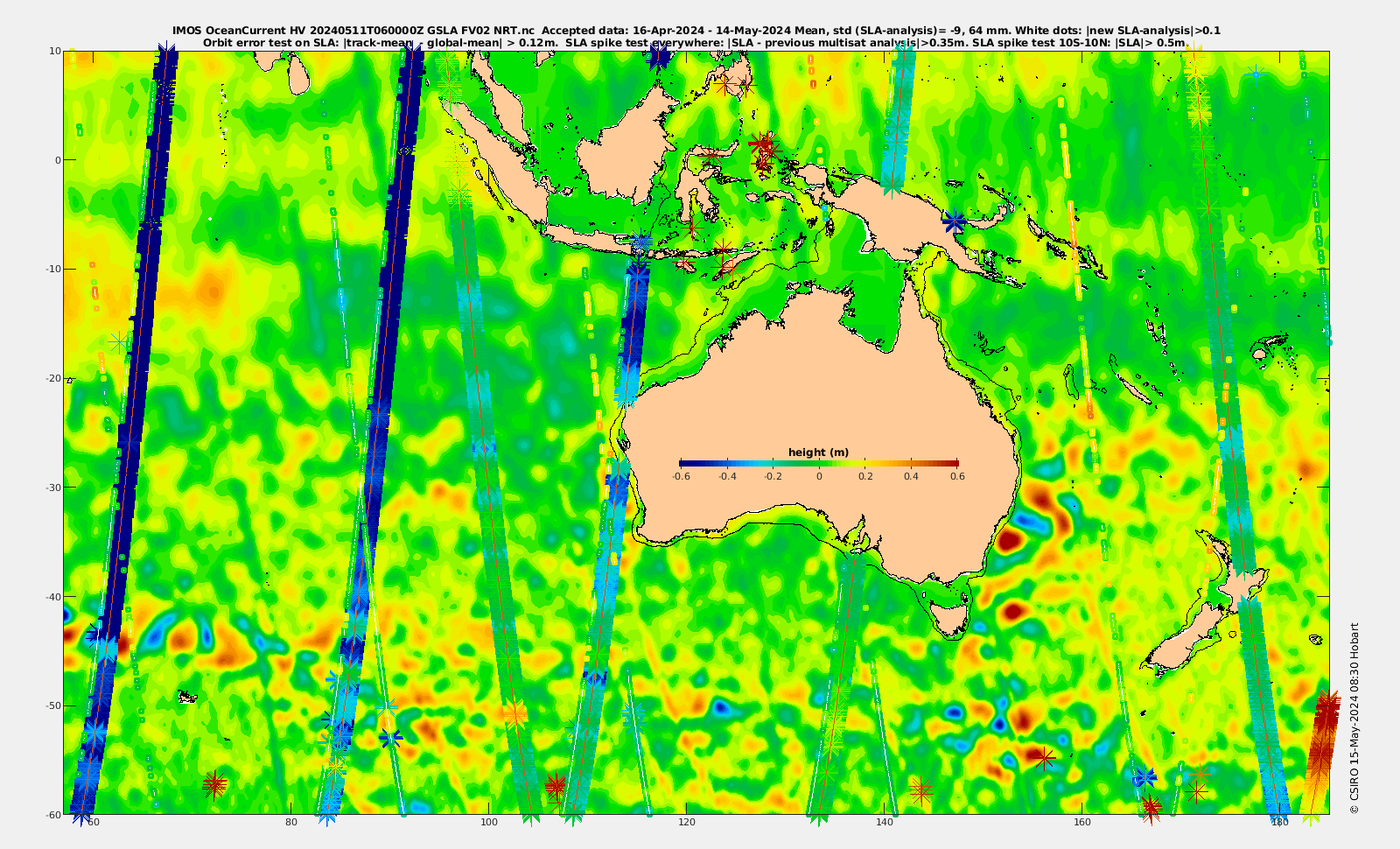This screenshot has height=849, width=1400.
Task: Click longitude axis label 180
Action: coord(1280,823)
